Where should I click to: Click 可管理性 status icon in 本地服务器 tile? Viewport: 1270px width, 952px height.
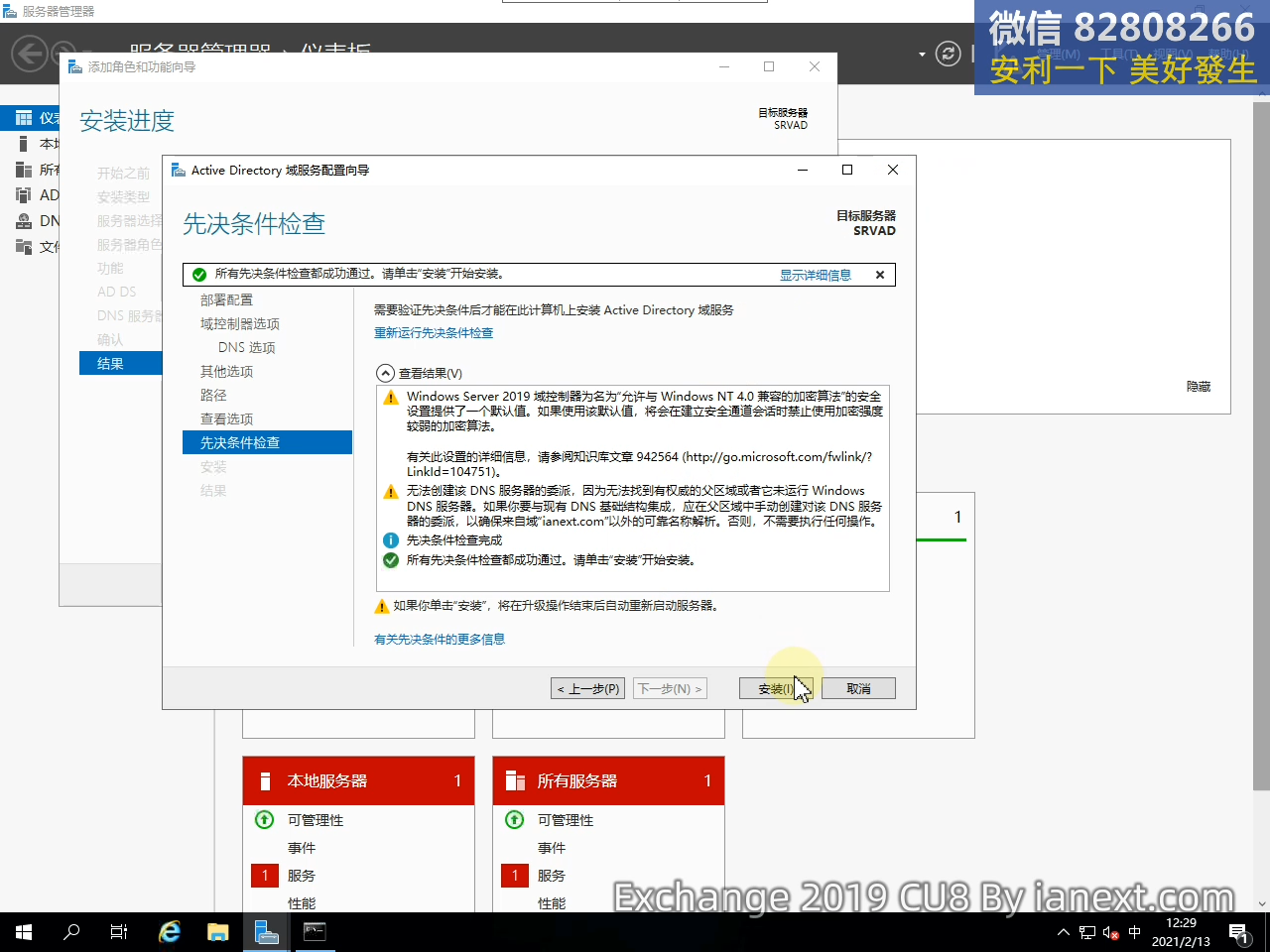264,819
